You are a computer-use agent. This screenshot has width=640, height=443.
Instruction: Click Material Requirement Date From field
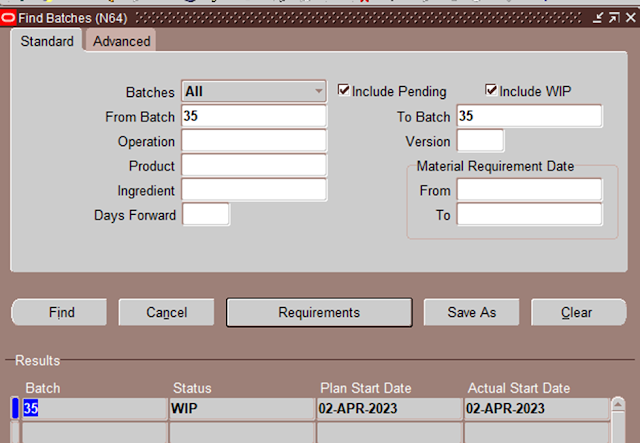(529, 190)
